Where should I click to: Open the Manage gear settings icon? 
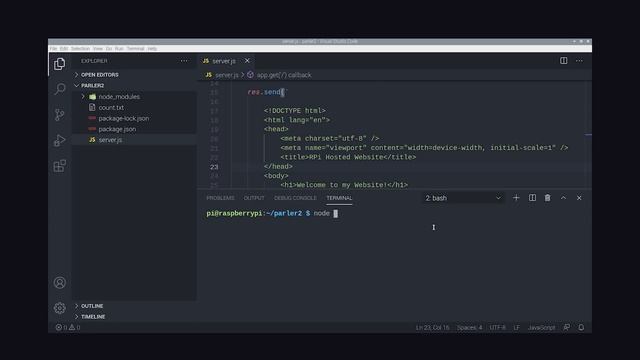coord(60,308)
